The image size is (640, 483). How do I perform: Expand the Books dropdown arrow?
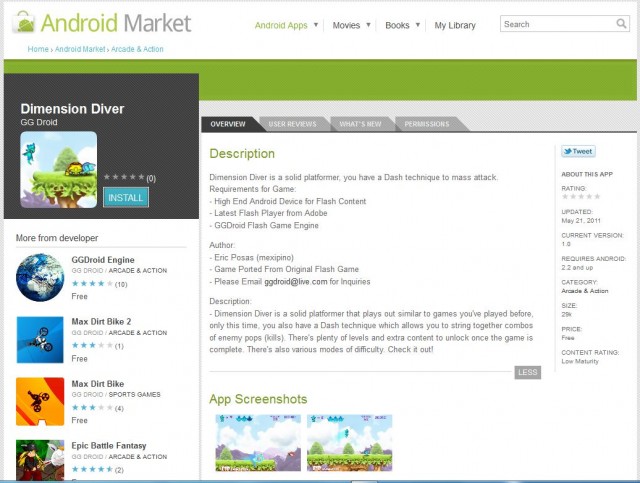(x=418, y=25)
